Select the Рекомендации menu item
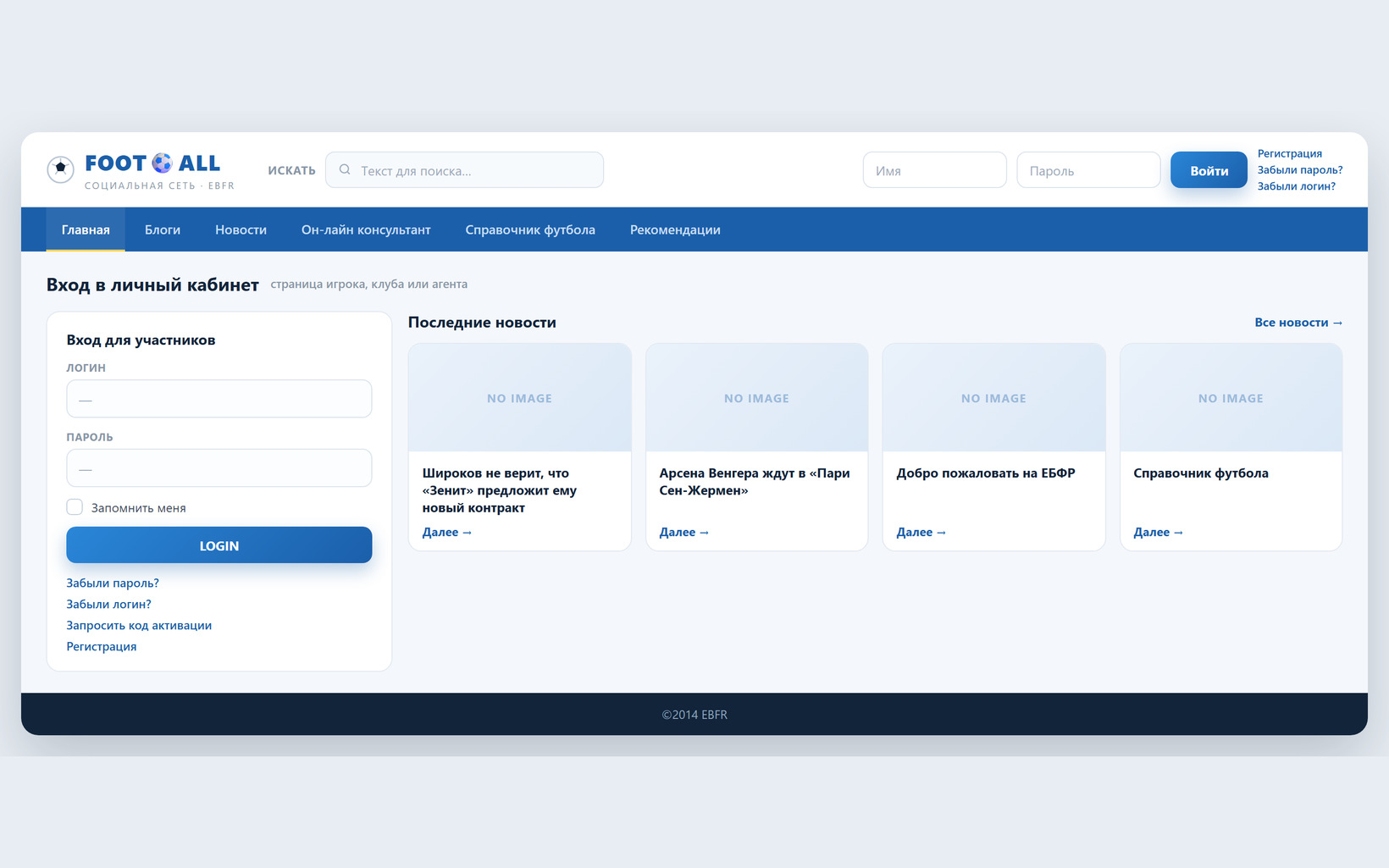 675,229
